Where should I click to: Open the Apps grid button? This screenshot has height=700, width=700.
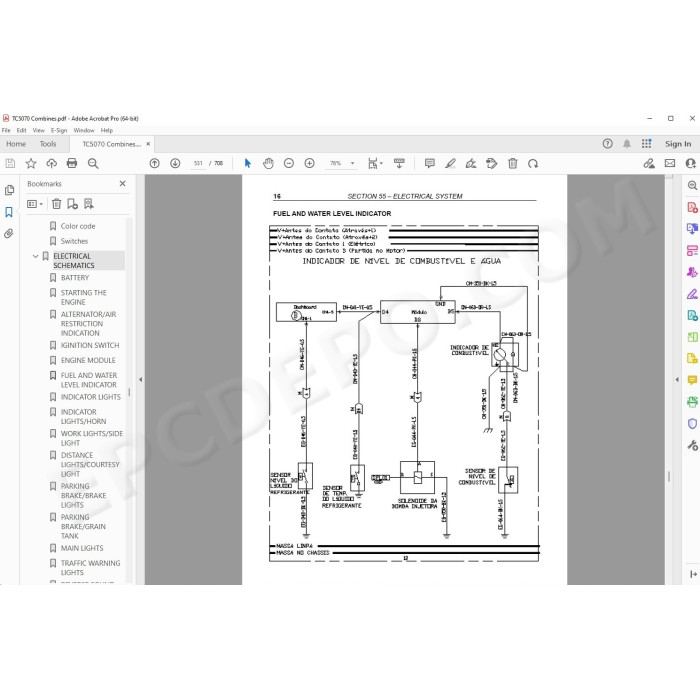coord(646,144)
